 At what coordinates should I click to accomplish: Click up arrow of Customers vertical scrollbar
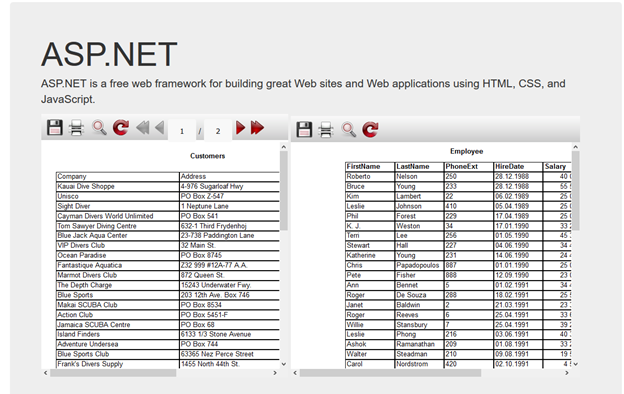click(284, 147)
